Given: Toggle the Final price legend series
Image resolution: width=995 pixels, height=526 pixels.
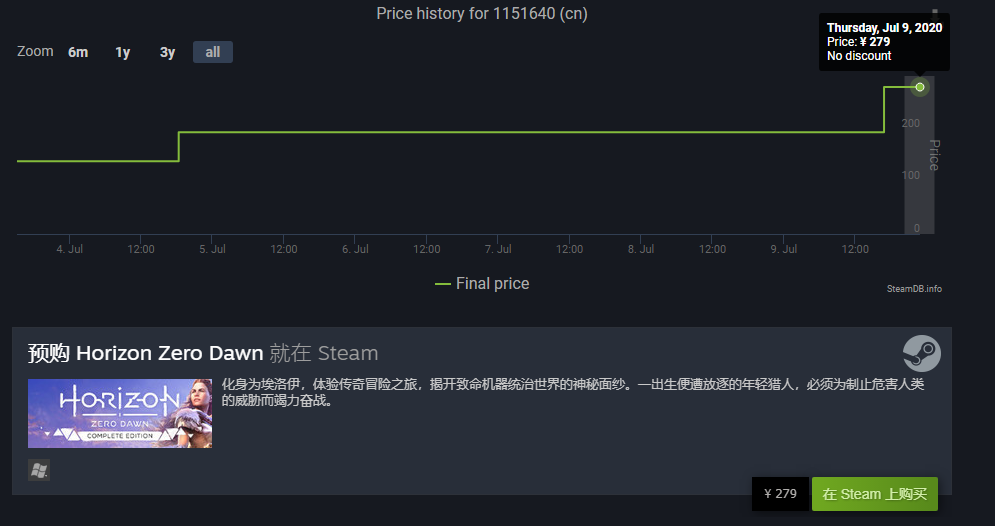Looking at the screenshot, I should (x=482, y=284).
